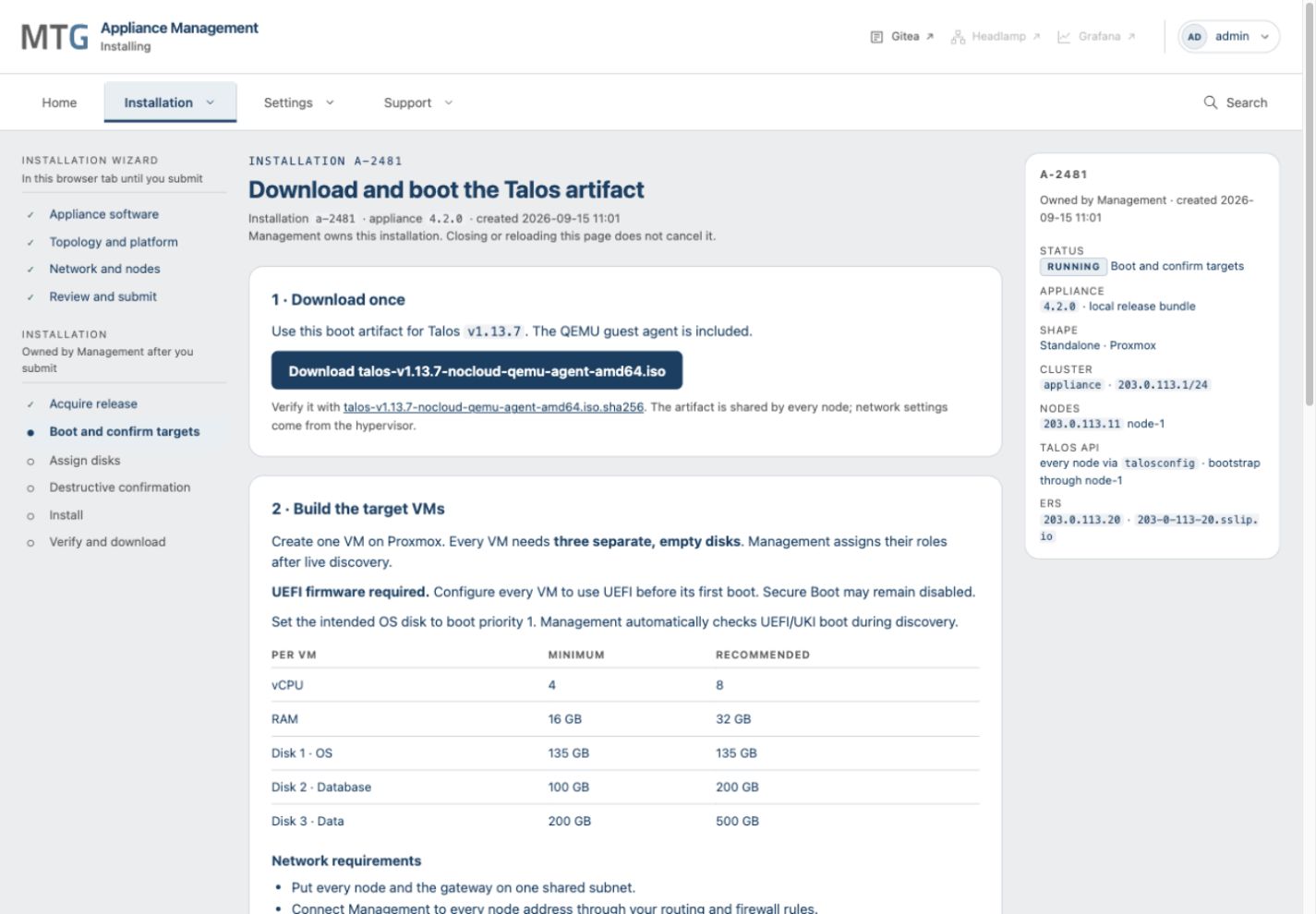The width and height of the screenshot is (1316, 914).
Task: Open the Support menu
Action: click(418, 102)
